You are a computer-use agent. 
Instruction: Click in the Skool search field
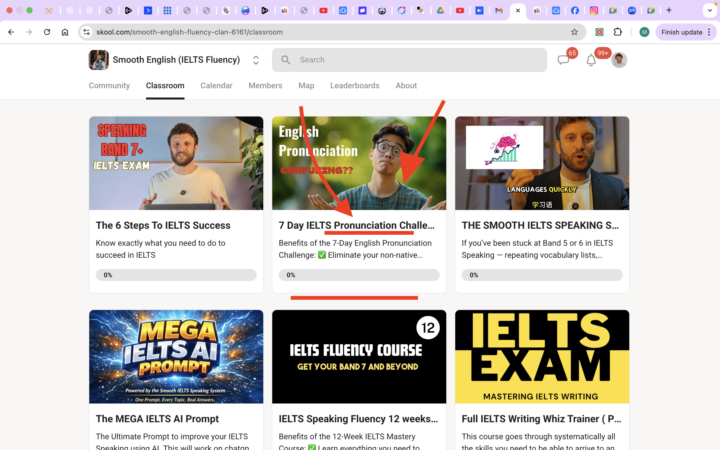click(410, 60)
